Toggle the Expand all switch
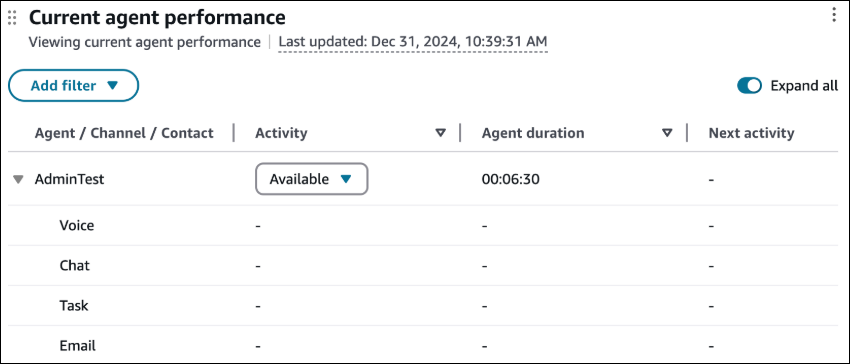The width and height of the screenshot is (850, 364). [750, 86]
